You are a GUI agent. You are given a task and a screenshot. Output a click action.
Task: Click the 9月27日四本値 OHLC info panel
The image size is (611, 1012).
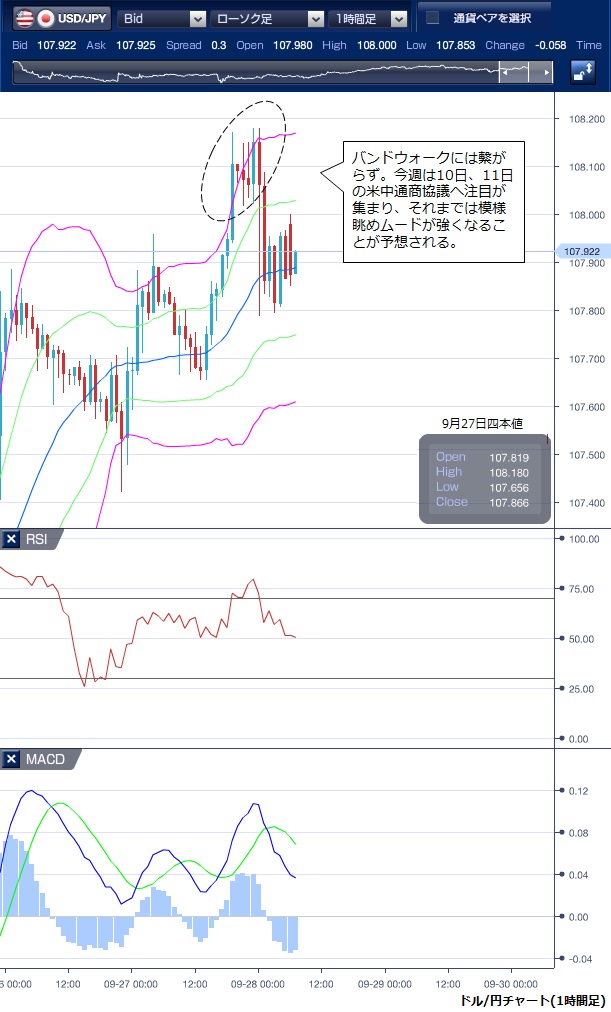click(484, 478)
